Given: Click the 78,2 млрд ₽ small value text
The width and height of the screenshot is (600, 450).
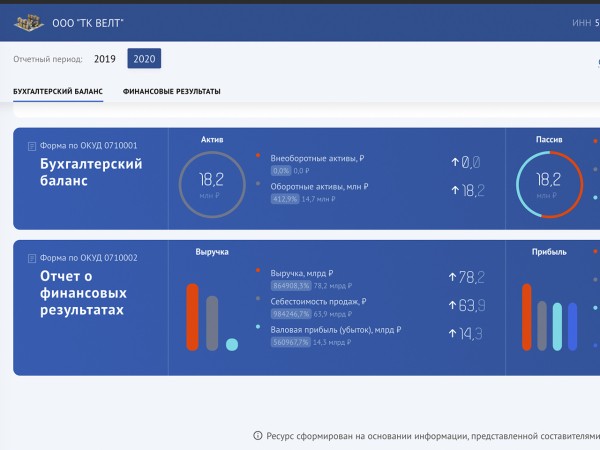Looking at the screenshot, I should coord(333,285).
